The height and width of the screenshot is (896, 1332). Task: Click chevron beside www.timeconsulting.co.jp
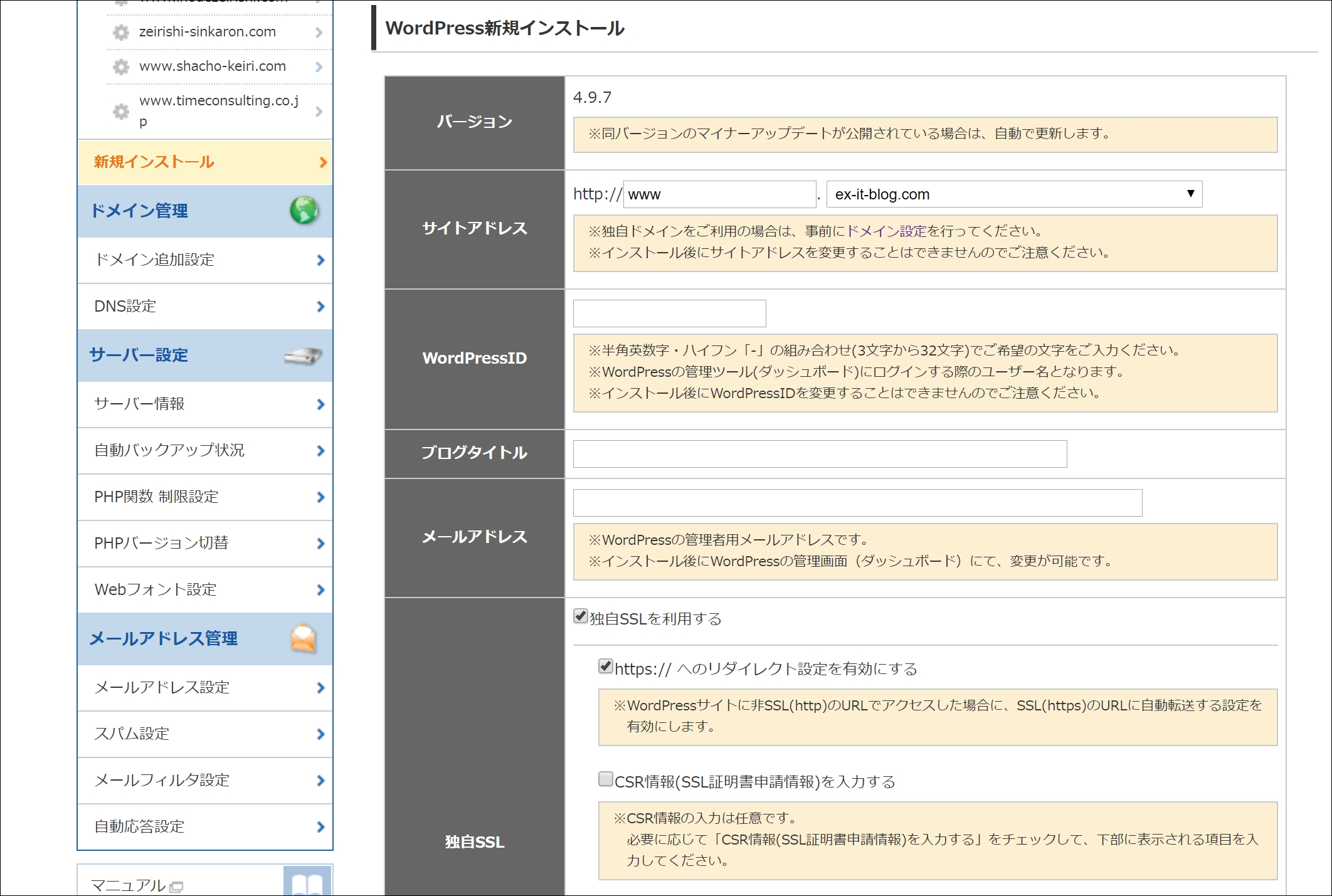319,112
